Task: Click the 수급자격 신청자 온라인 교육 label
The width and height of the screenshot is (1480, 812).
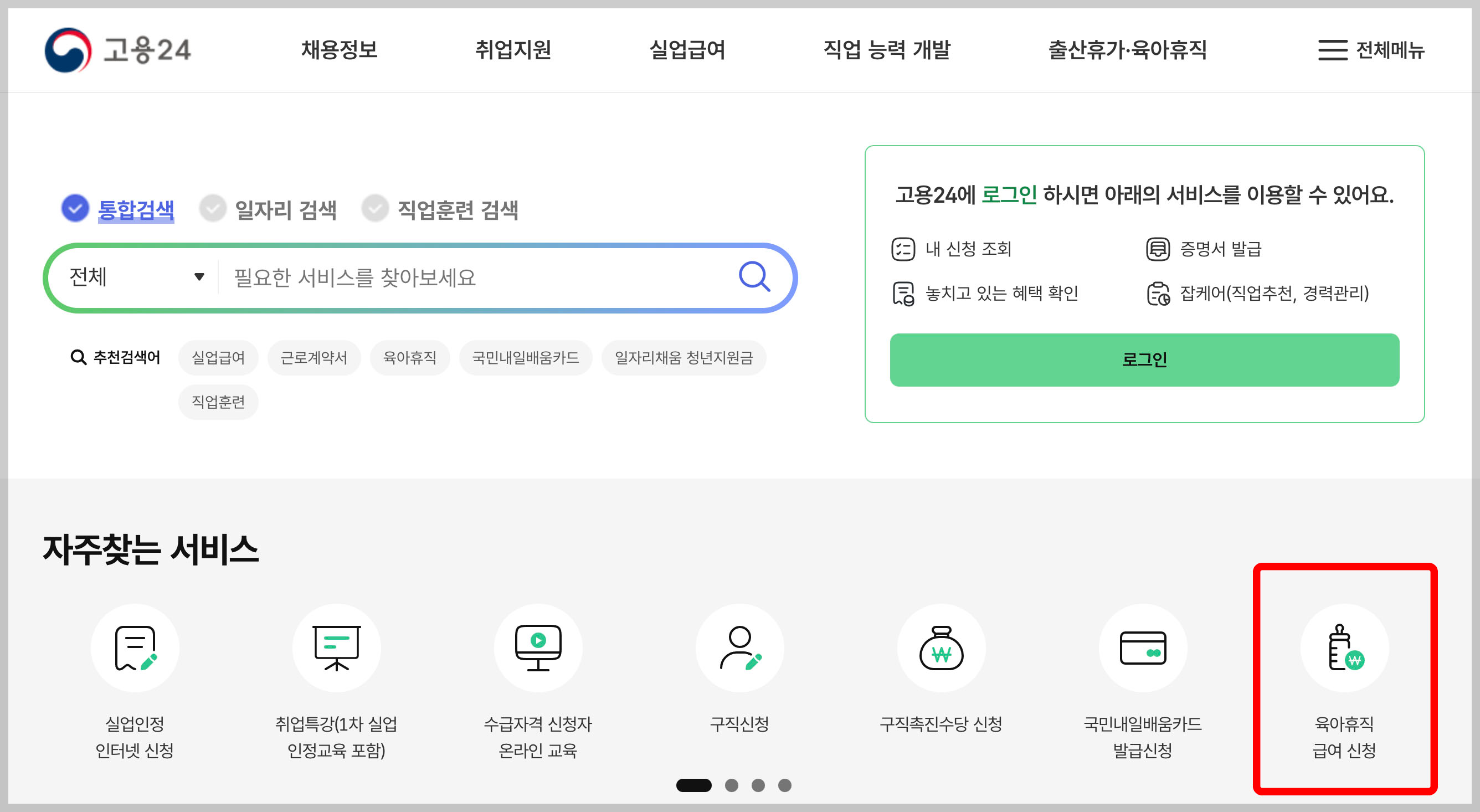Action: point(538,737)
